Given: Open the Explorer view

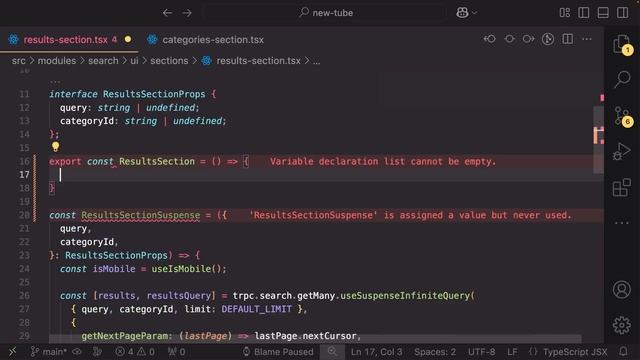Looking at the screenshot, I should click(x=621, y=44).
